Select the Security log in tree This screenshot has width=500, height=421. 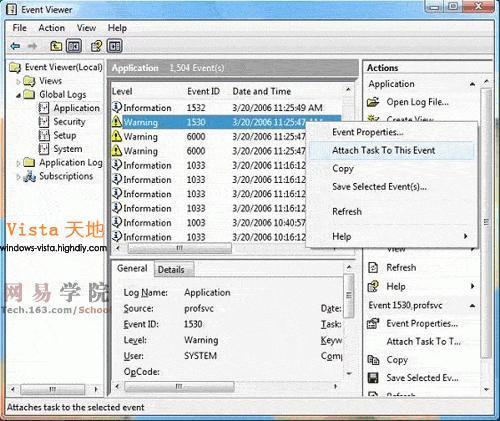(x=69, y=122)
